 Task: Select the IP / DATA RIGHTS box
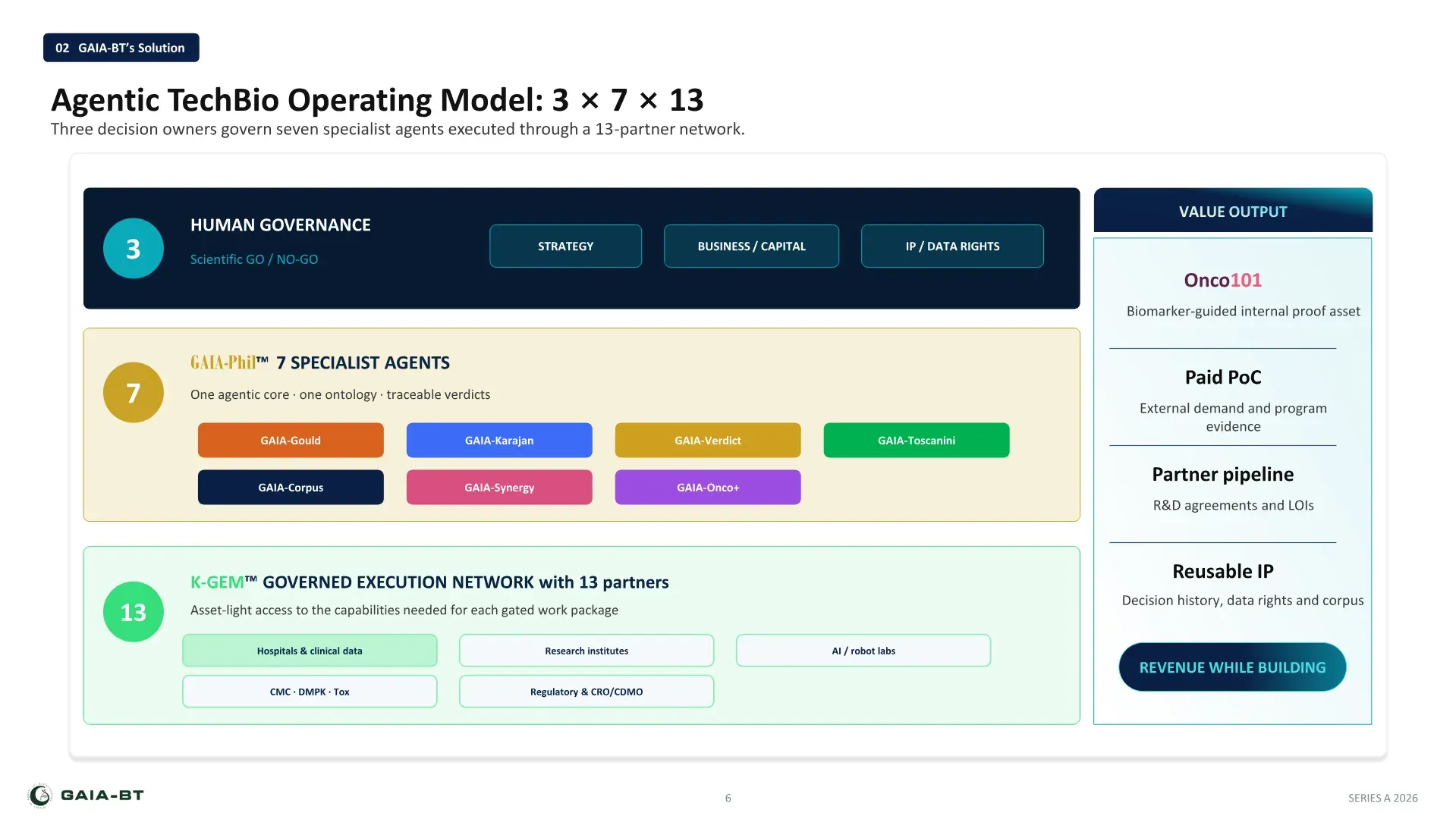click(953, 246)
